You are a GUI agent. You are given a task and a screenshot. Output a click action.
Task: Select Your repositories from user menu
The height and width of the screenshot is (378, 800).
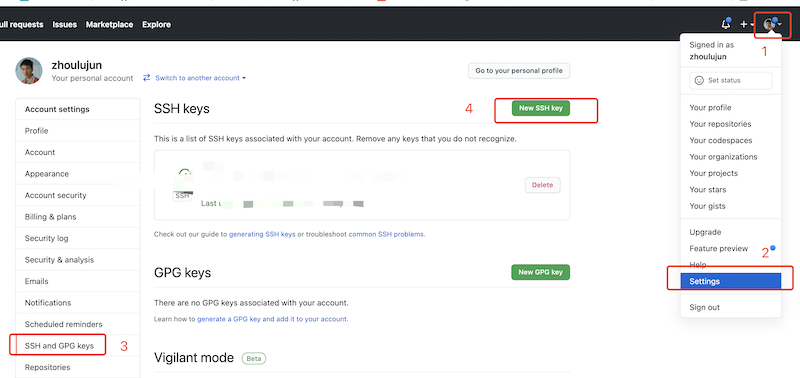tap(720, 124)
